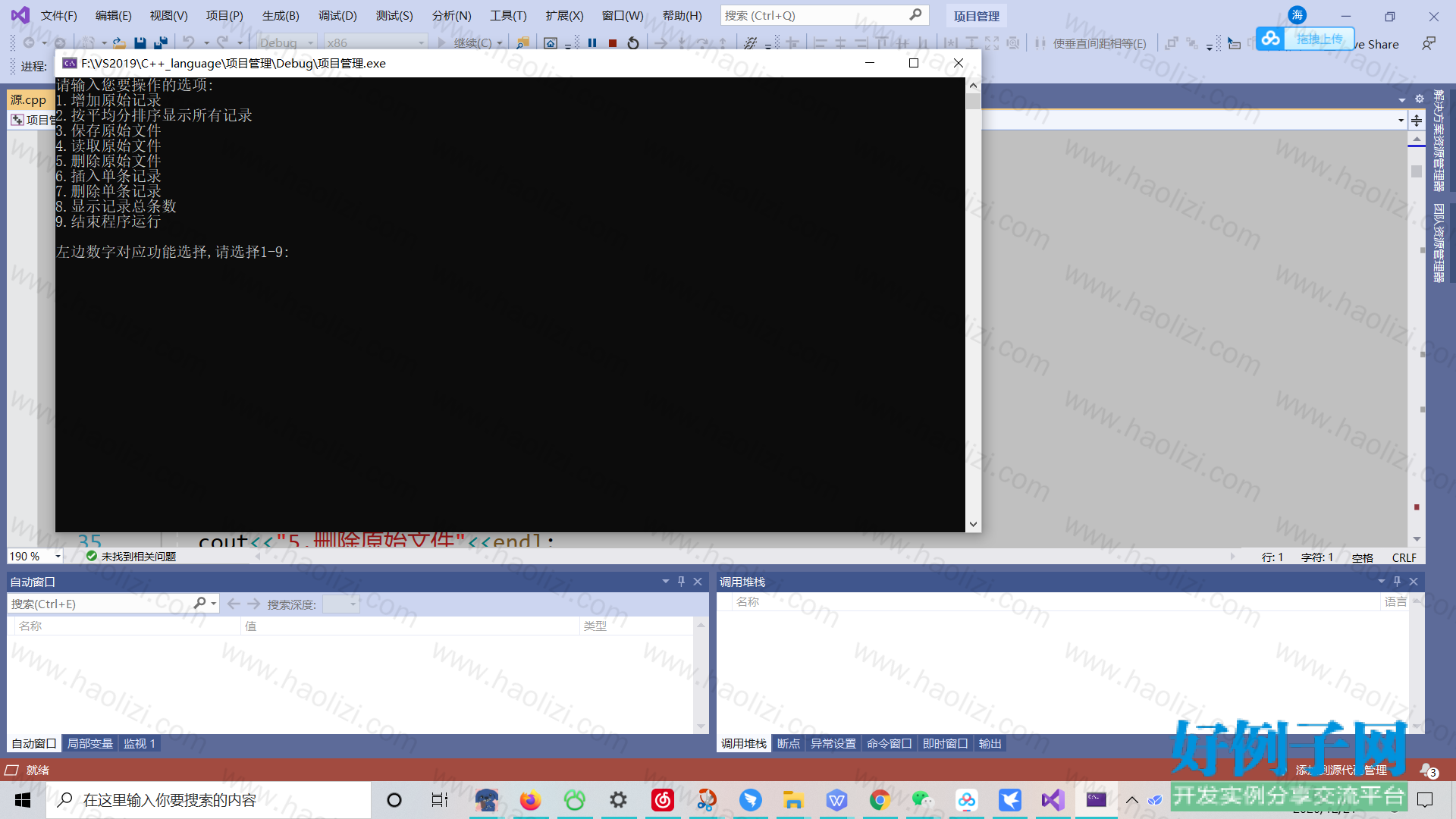Click the Find in Files folder-search icon

(522, 43)
